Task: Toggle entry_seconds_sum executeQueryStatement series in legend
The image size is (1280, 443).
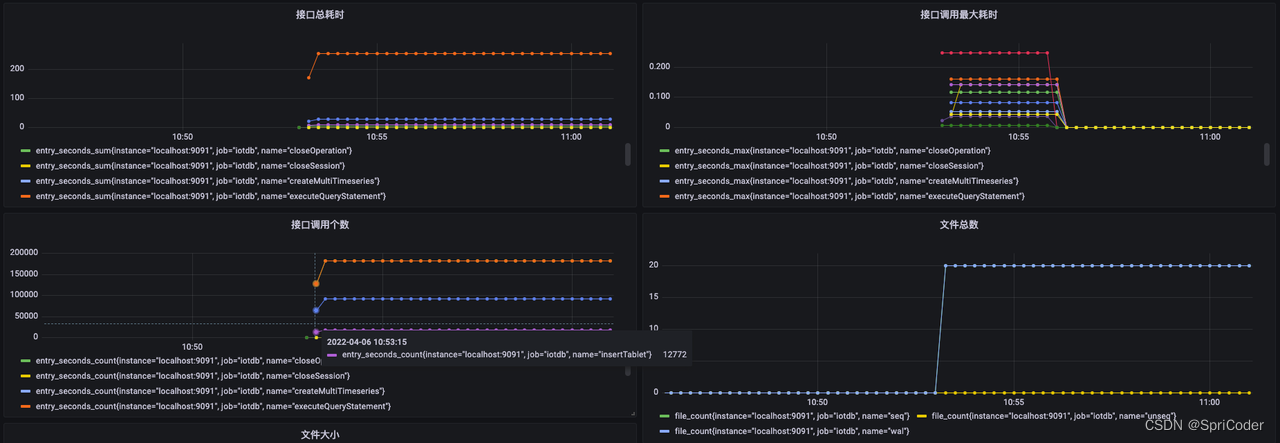Action: (210, 196)
